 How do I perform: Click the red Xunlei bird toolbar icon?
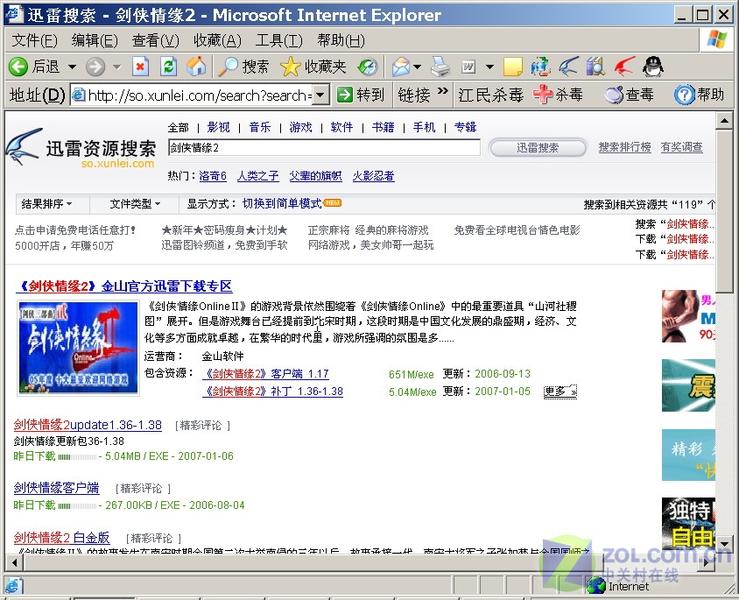point(624,67)
